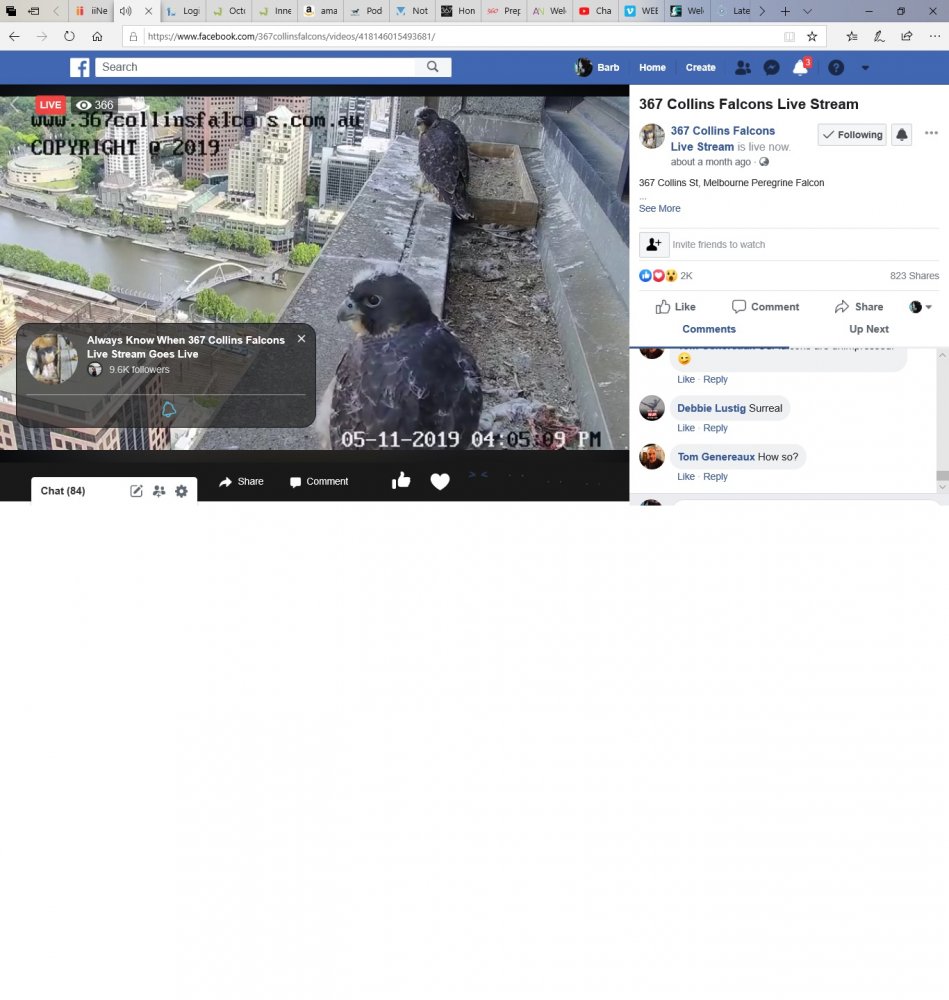Click the Quick Help question mark icon

pos(836,68)
